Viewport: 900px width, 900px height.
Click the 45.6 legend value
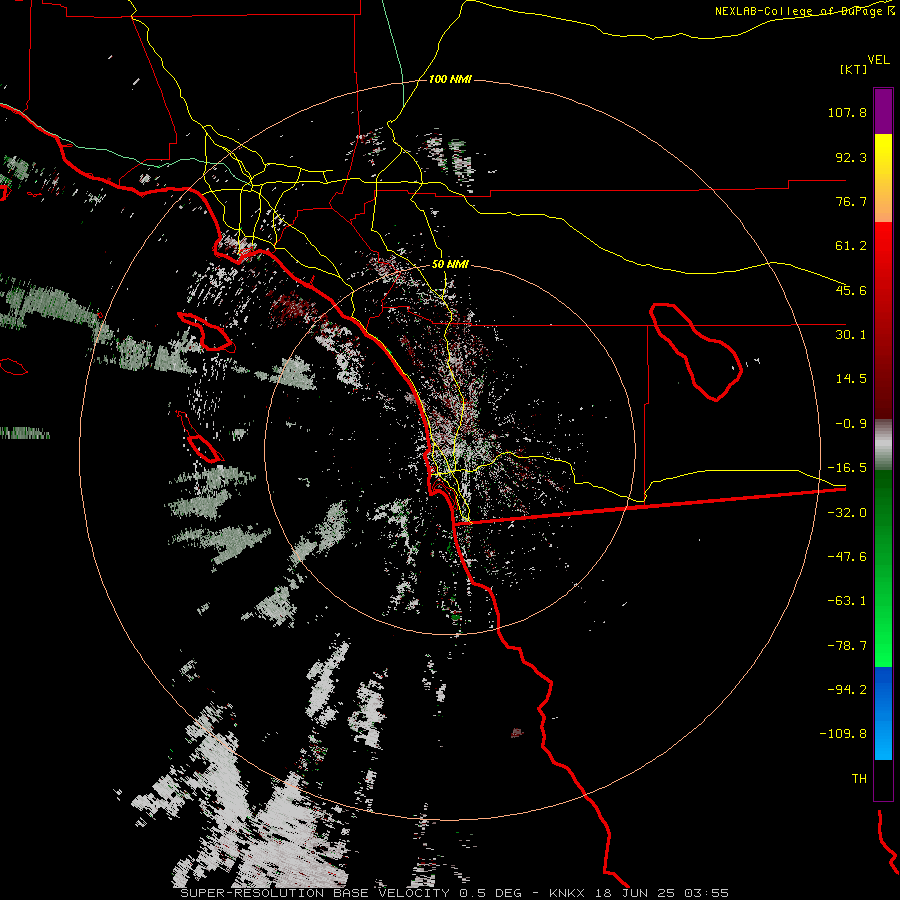click(x=851, y=290)
